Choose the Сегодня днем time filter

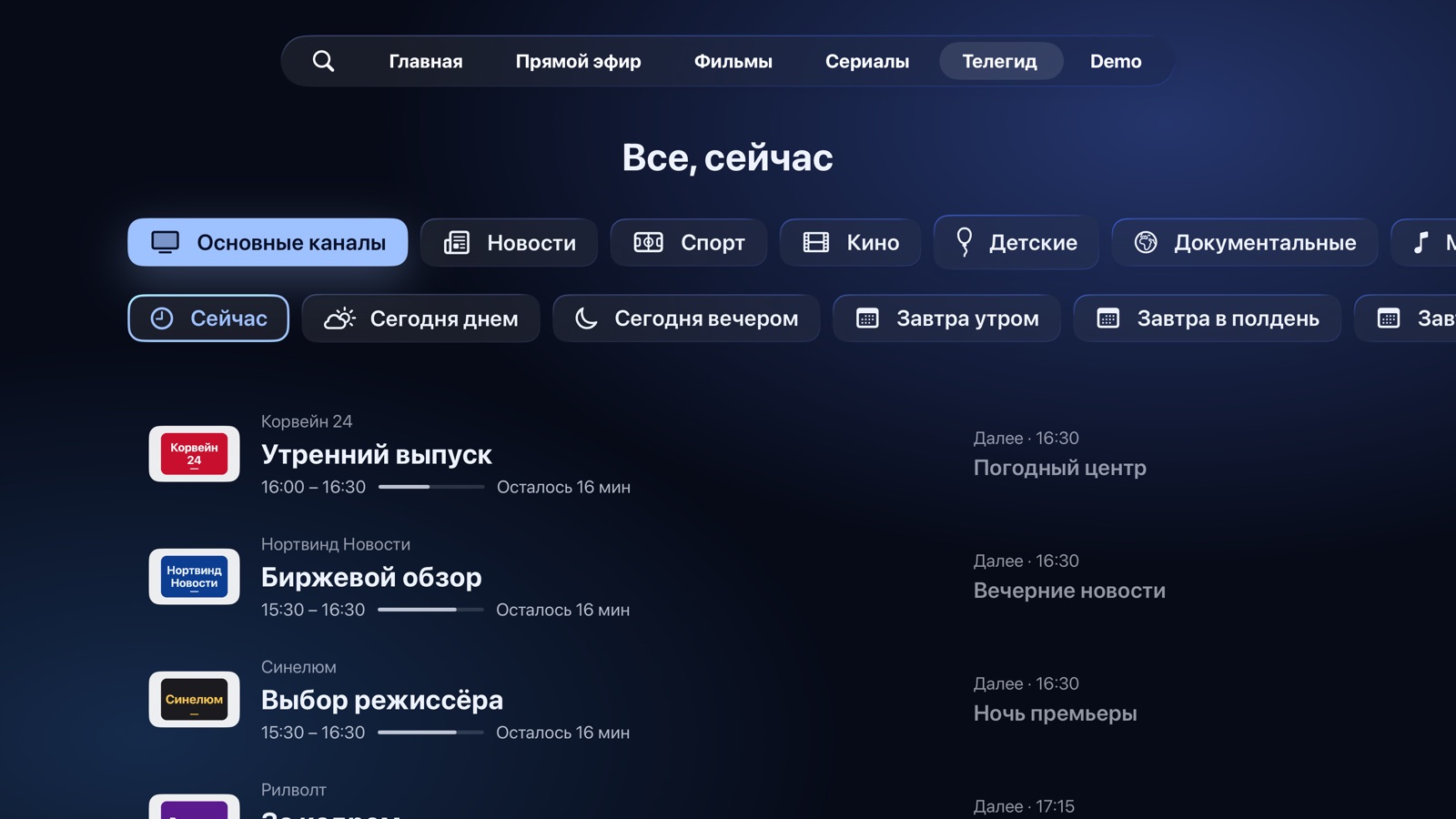421,318
